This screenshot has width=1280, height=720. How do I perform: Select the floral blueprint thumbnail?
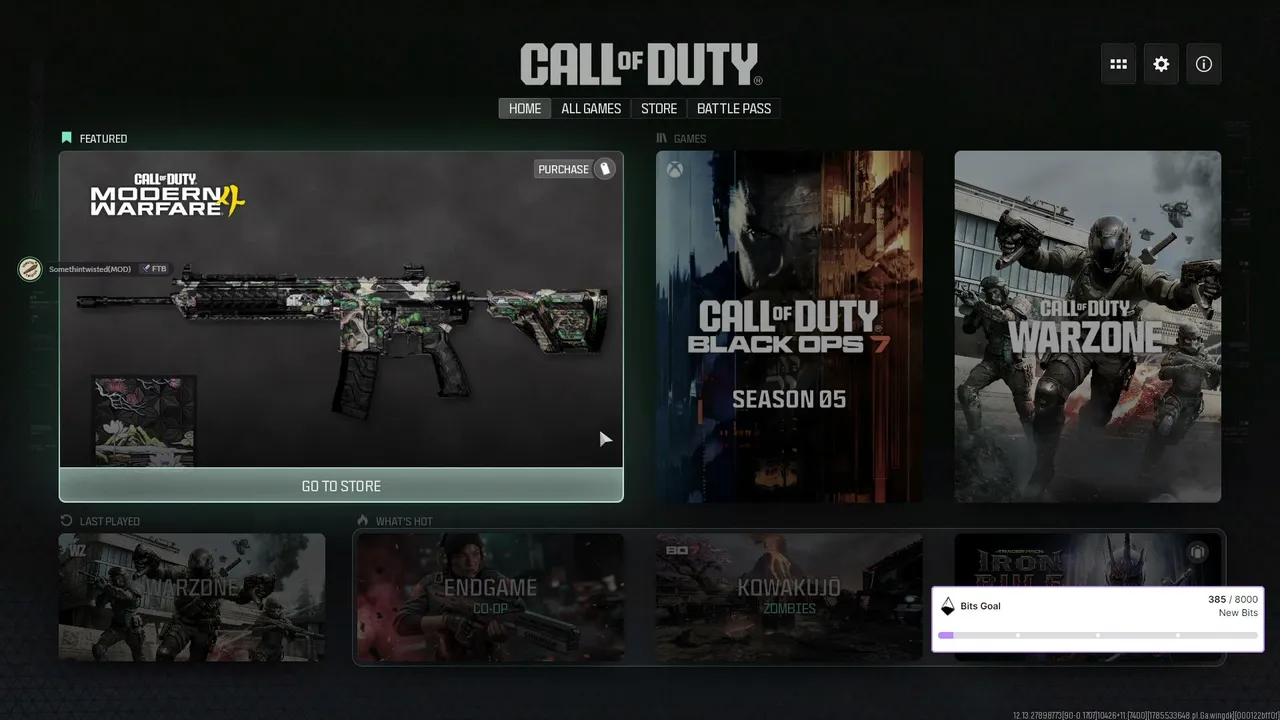pos(144,421)
